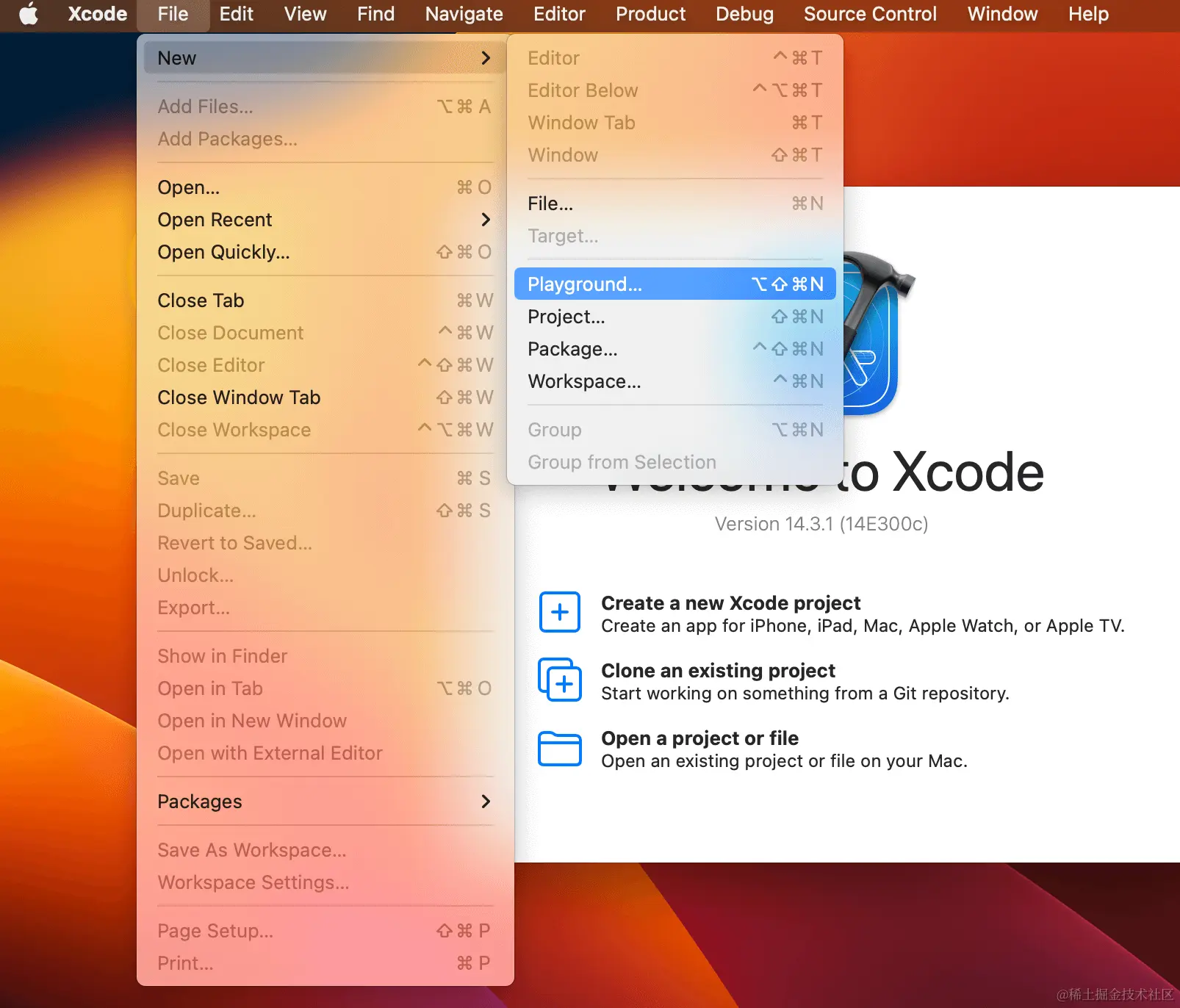Screen dimensions: 1180x1008
Task: Click Group from Selection entry
Action: pos(675,462)
